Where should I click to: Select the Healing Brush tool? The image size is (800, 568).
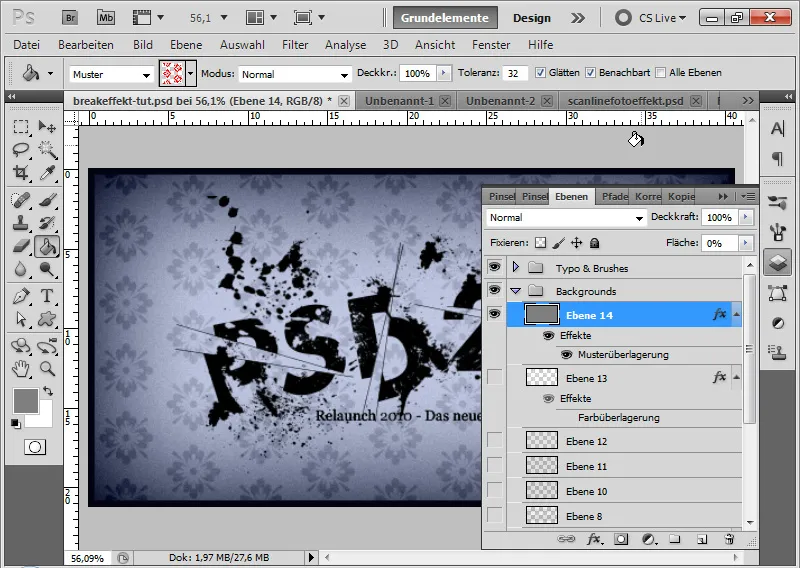click(x=21, y=200)
